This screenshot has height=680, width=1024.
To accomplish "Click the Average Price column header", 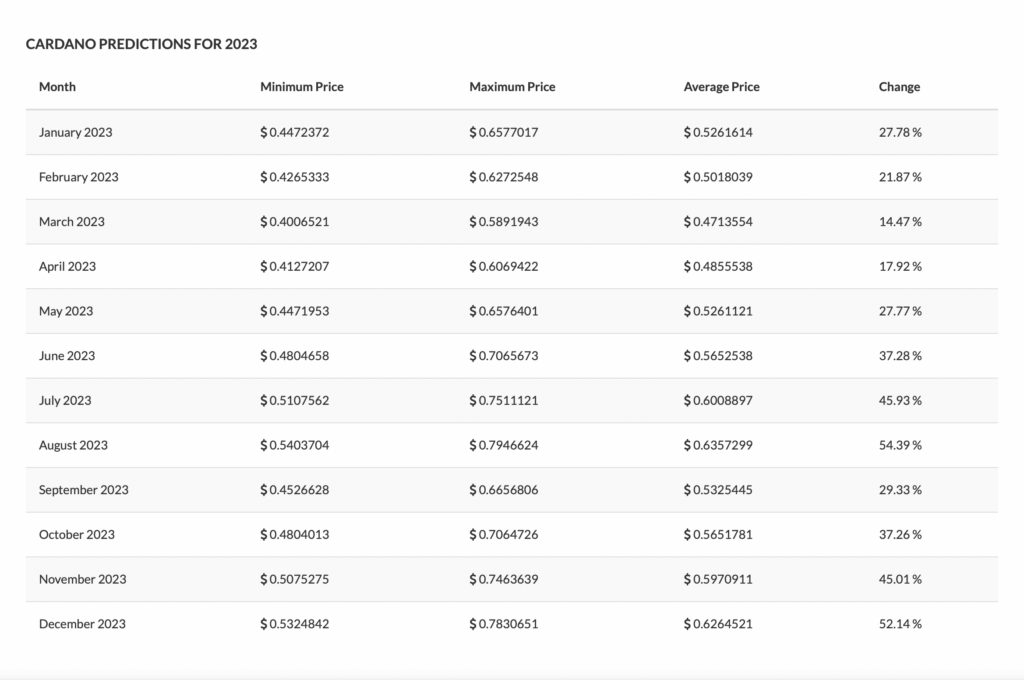I will tap(722, 86).
